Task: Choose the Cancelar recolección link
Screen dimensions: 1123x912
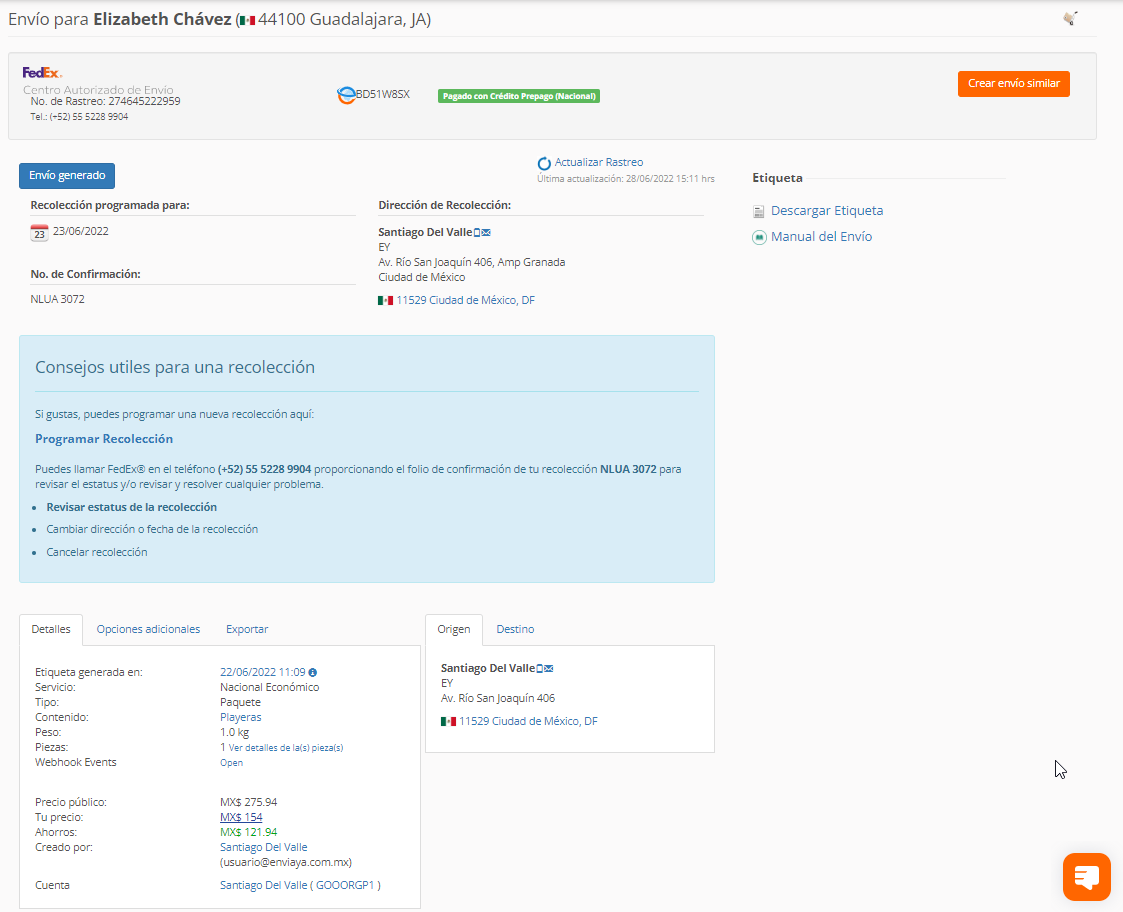Action: coord(97,552)
